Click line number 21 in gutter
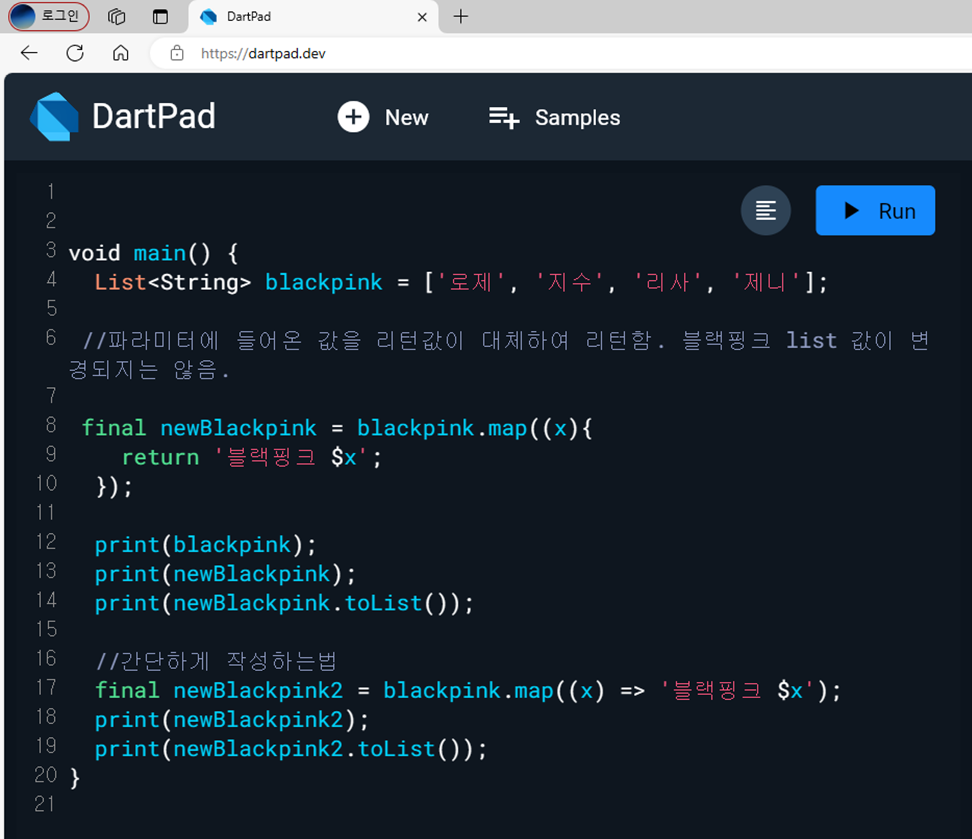Screen dimensions: 972x839 [x=45, y=804]
